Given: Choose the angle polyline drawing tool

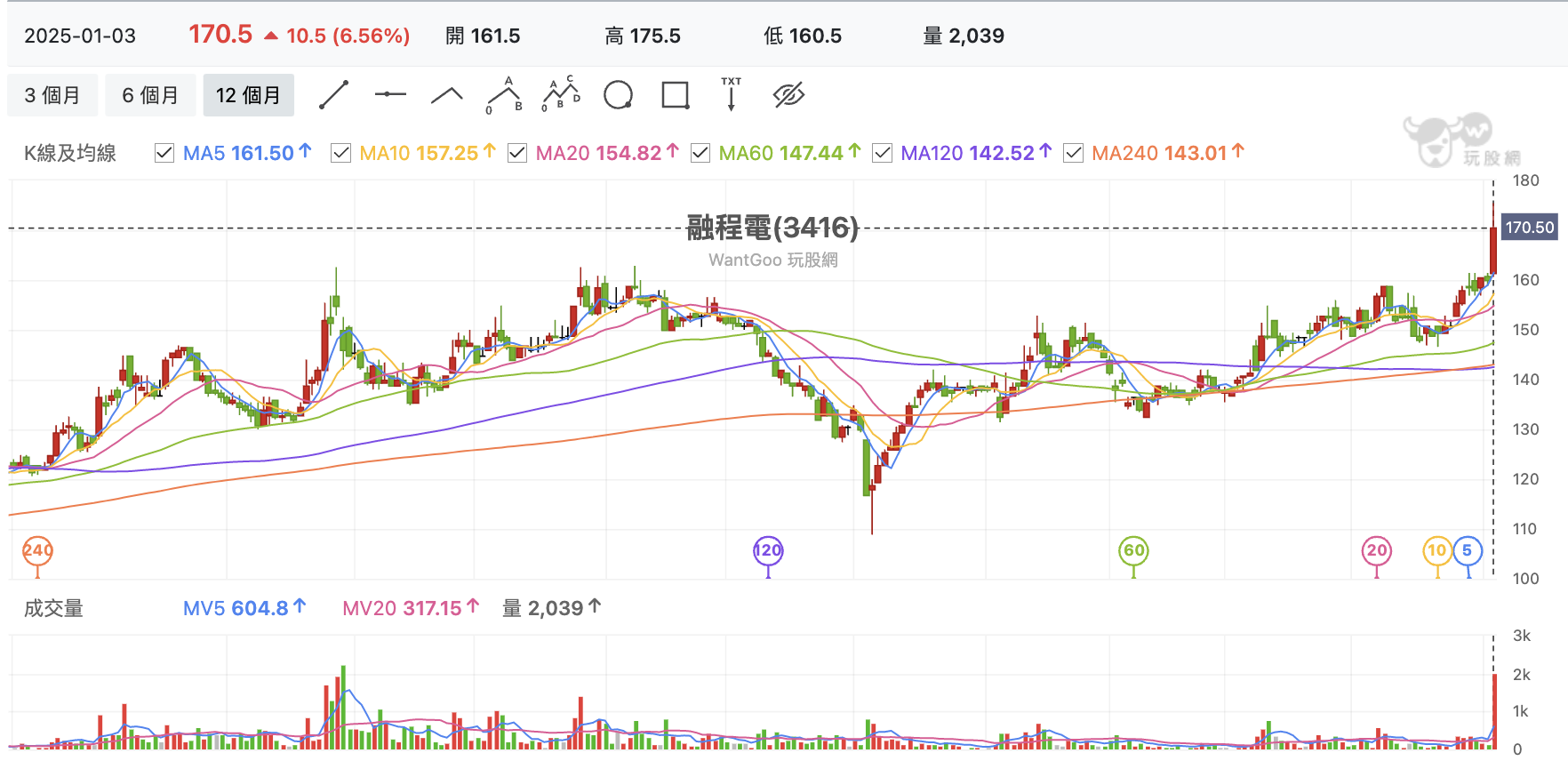Looking at the screenshot, I should click(447, 94).
